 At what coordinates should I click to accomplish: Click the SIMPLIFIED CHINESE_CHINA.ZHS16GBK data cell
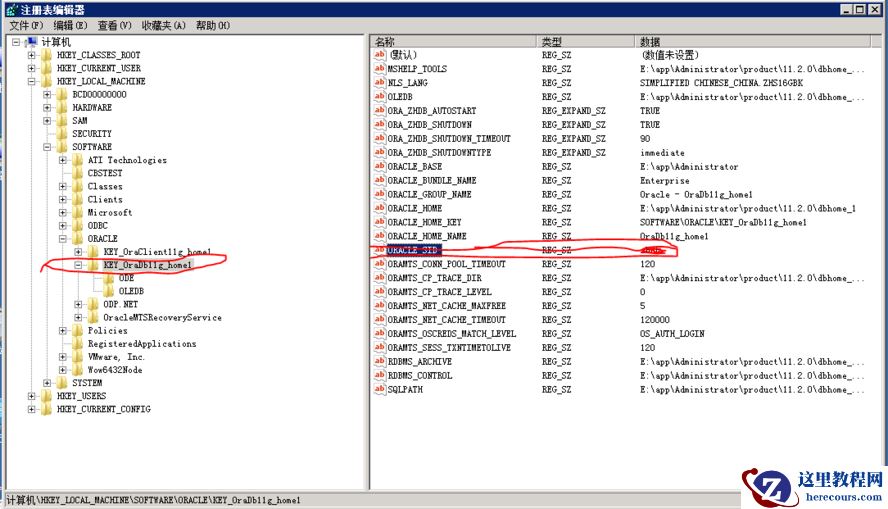pos(721,83)
